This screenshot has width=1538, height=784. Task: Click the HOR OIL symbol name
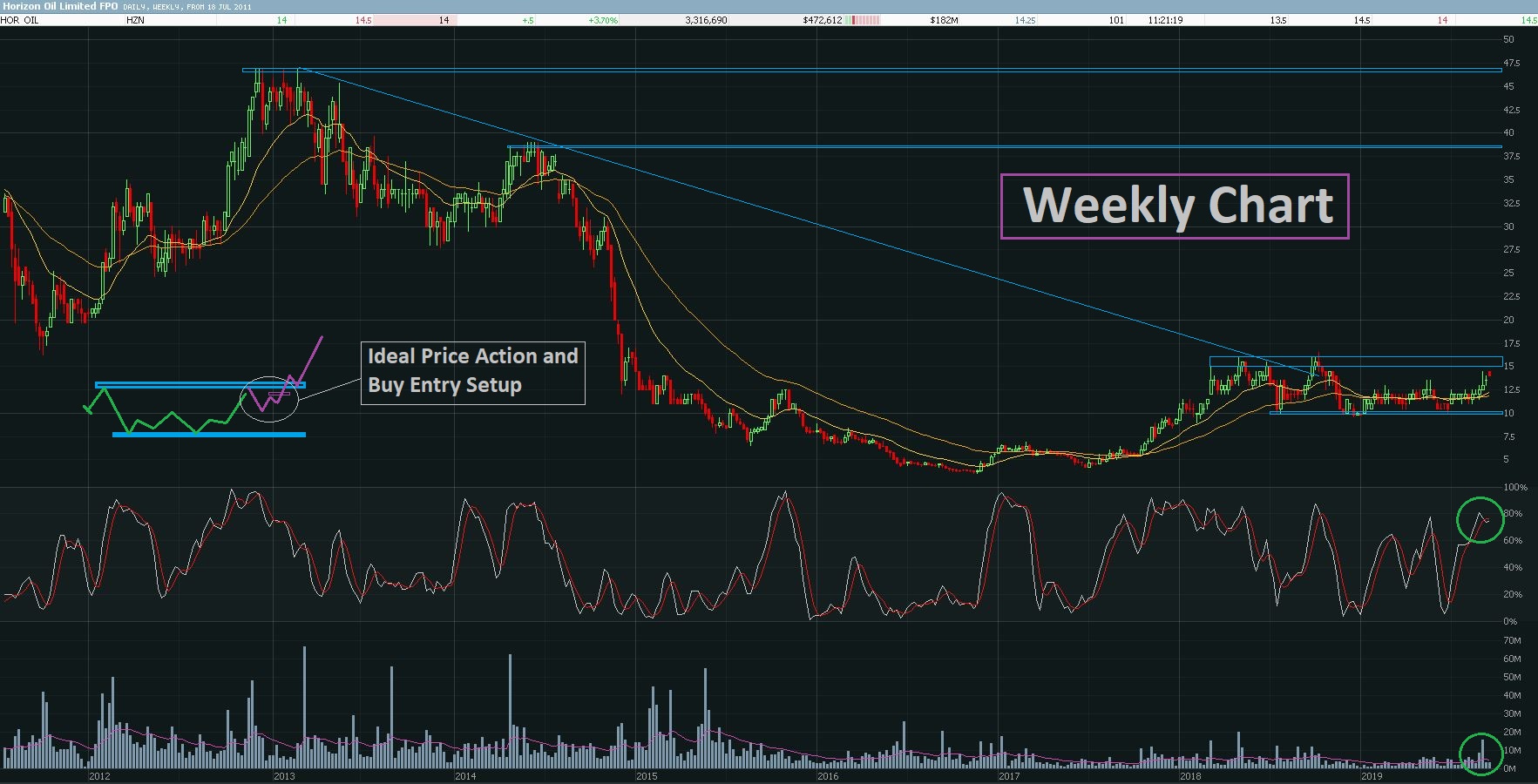19,20
